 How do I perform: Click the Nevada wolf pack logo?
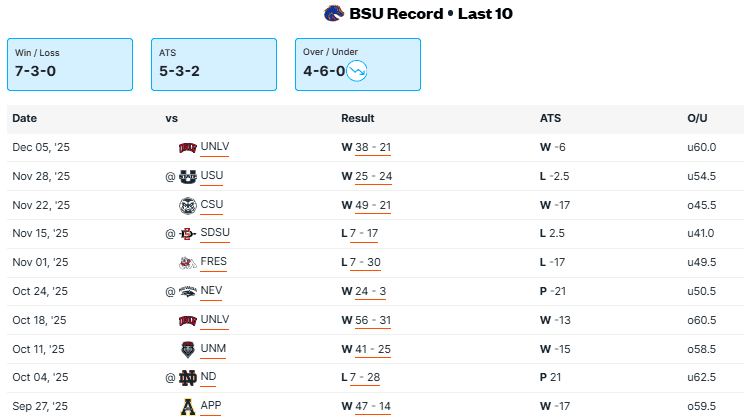tap(187, 292)
